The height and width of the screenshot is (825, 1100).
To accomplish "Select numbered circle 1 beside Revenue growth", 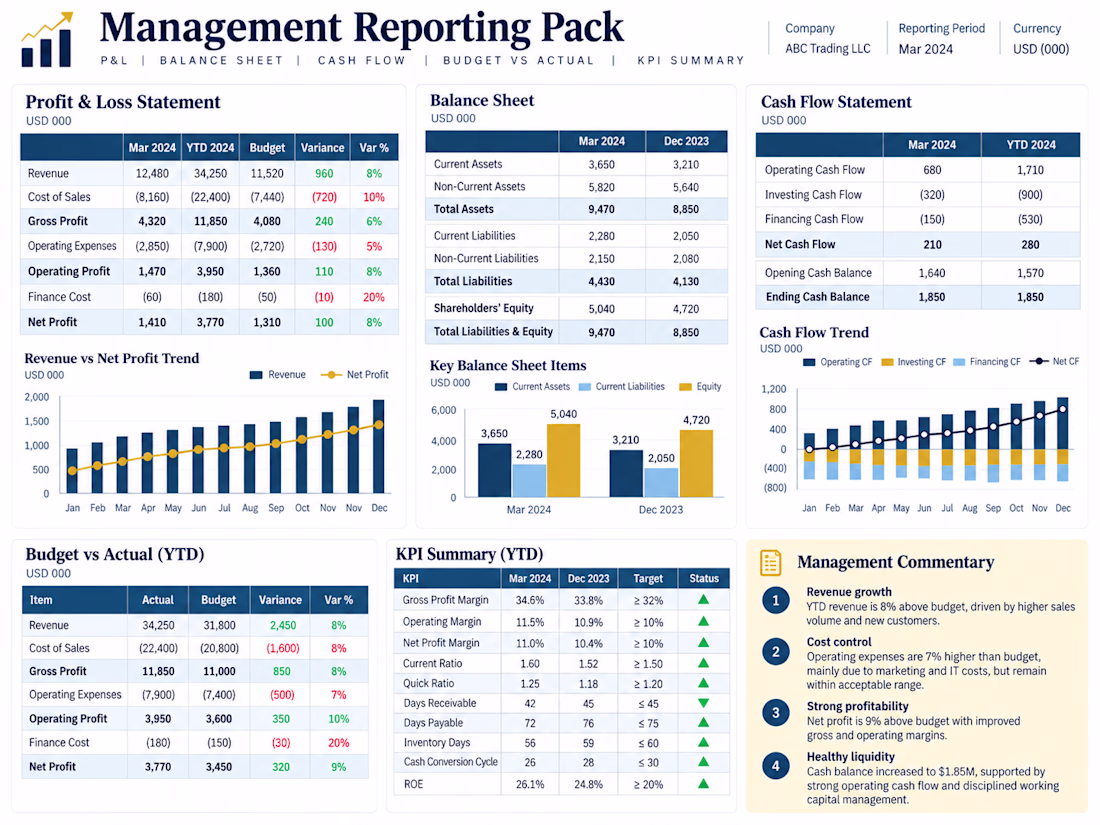I will [776, 601].
